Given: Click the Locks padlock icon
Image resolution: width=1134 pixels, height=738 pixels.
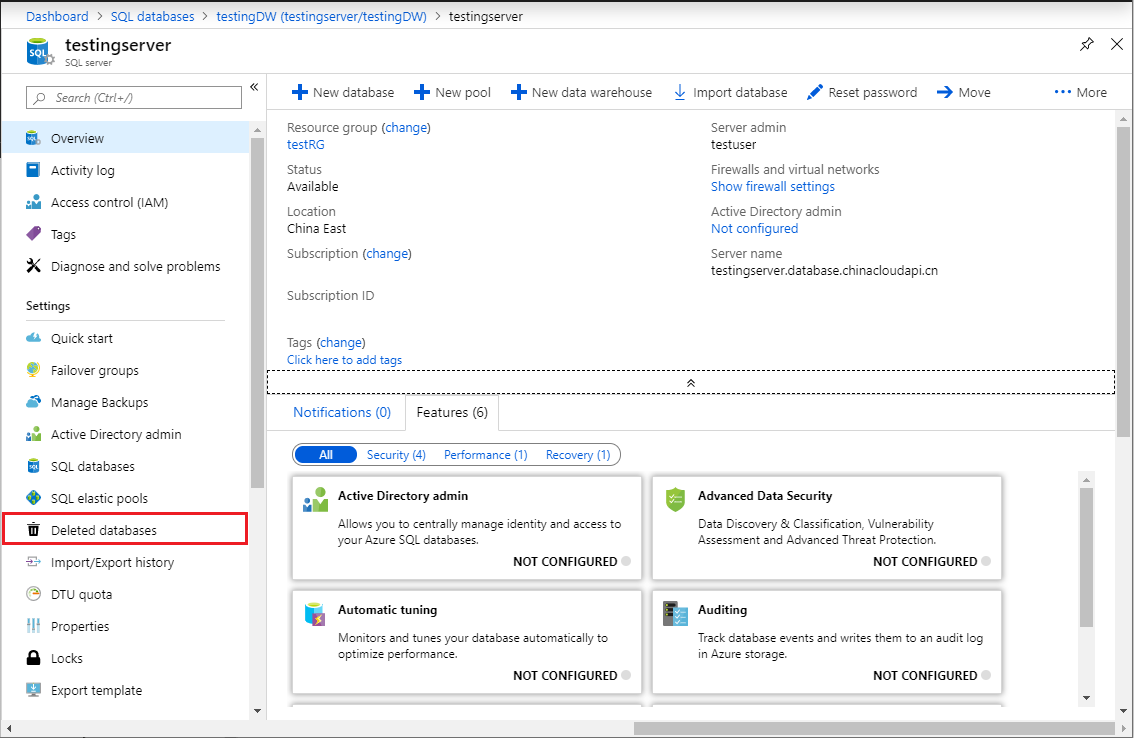Looking at the screenshot, I should click(x=33, y=658).
